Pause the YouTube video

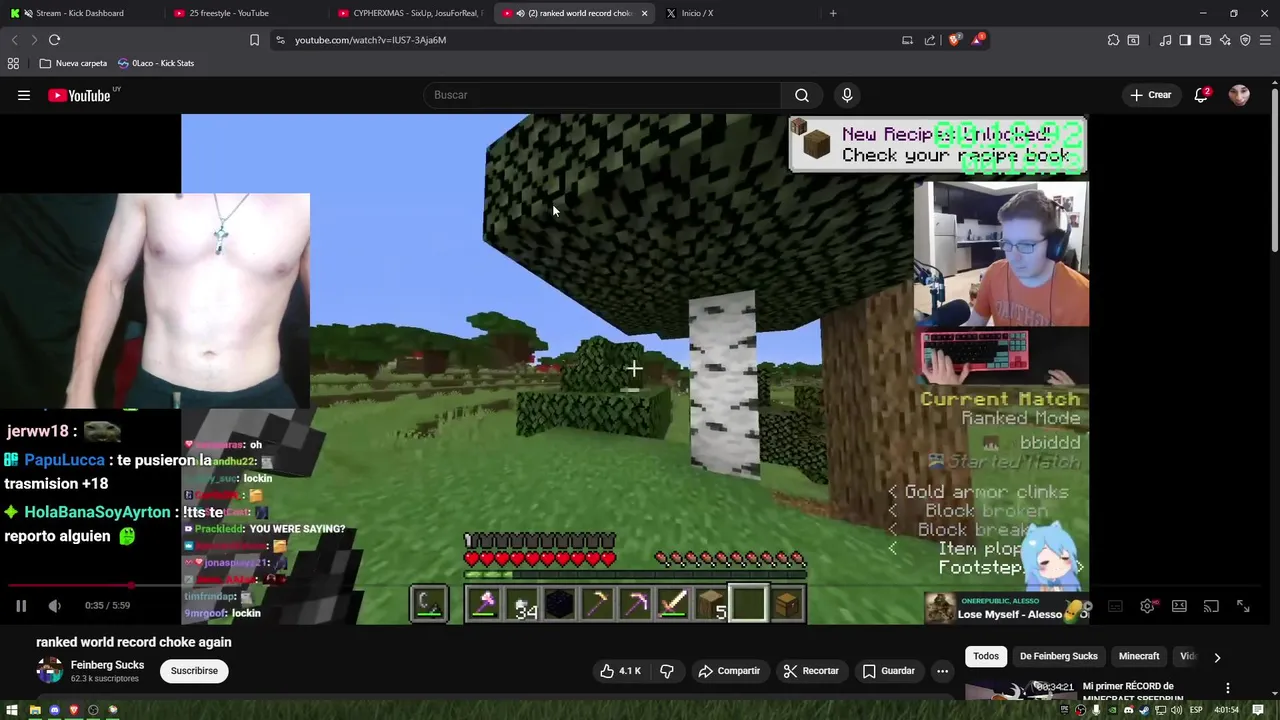pyautogui.click(x=21, y=605)
